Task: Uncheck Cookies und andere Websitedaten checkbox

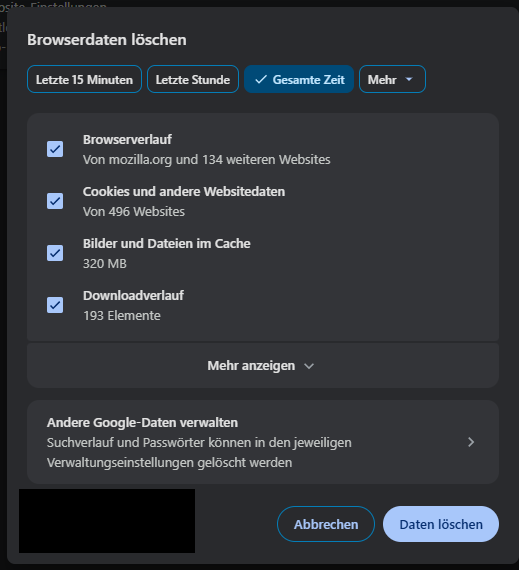Action: tap(55, 201)
